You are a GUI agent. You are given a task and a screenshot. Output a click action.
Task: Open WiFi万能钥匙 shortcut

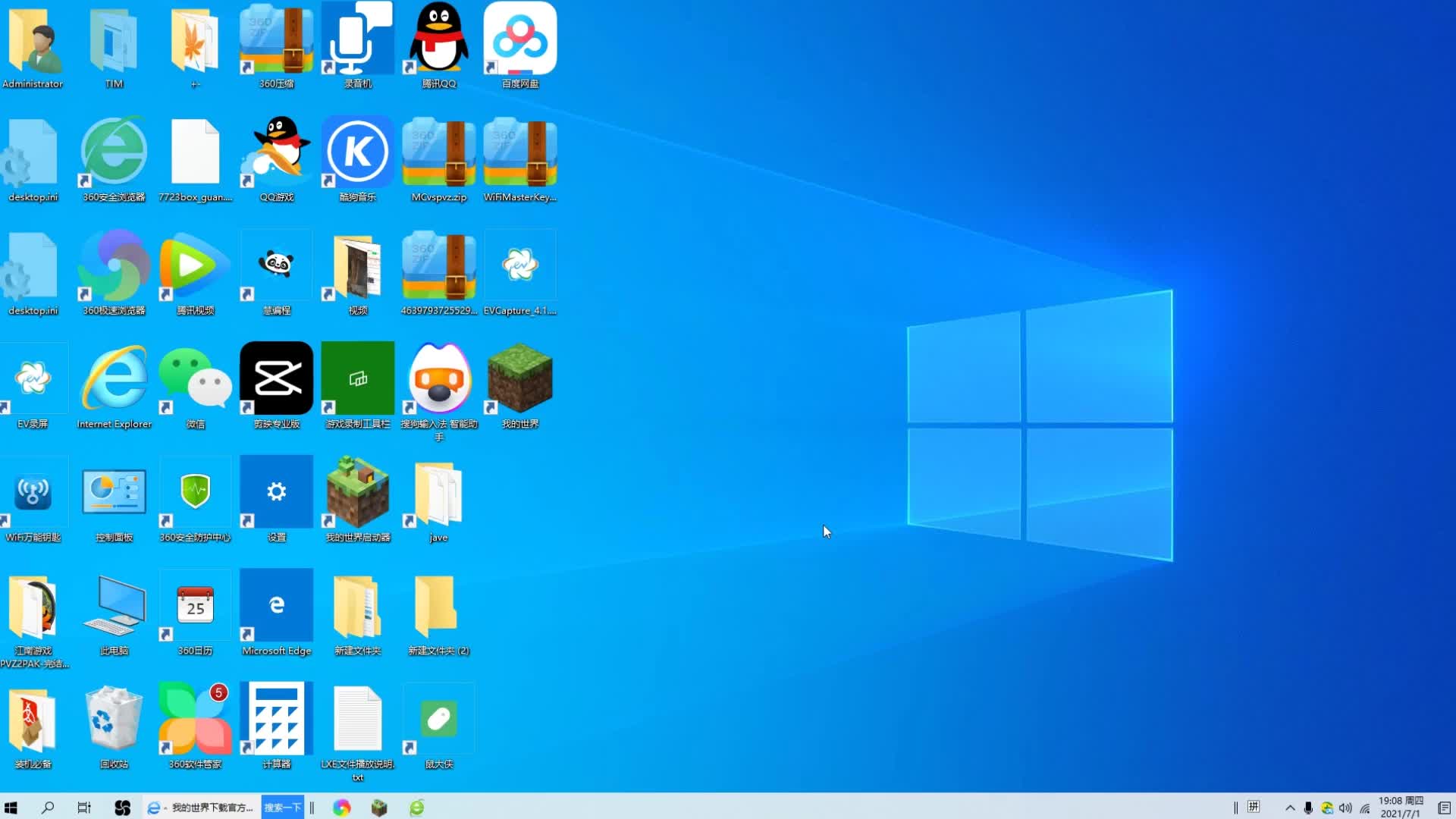[x=33, y=500]
